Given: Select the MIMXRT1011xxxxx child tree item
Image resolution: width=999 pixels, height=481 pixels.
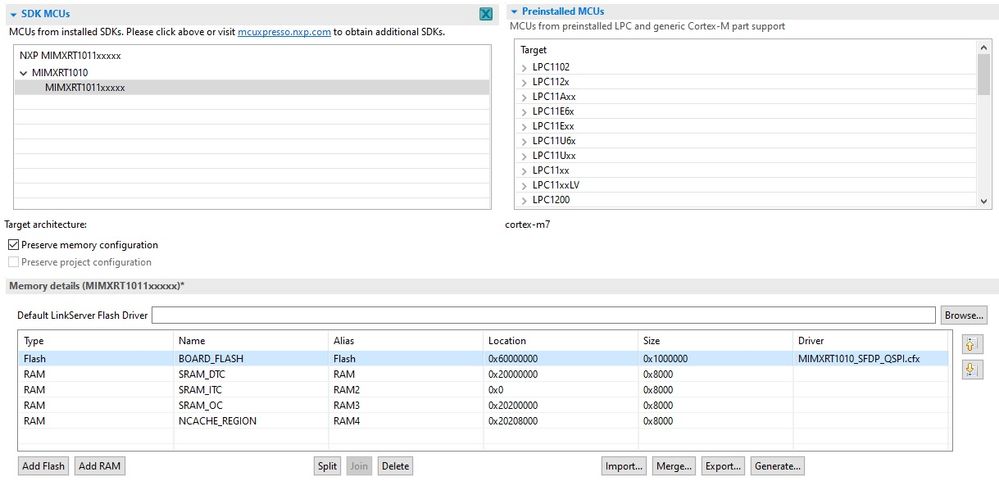Looking at the screenshot, I should pyautogui.click(x=85, y=88).
